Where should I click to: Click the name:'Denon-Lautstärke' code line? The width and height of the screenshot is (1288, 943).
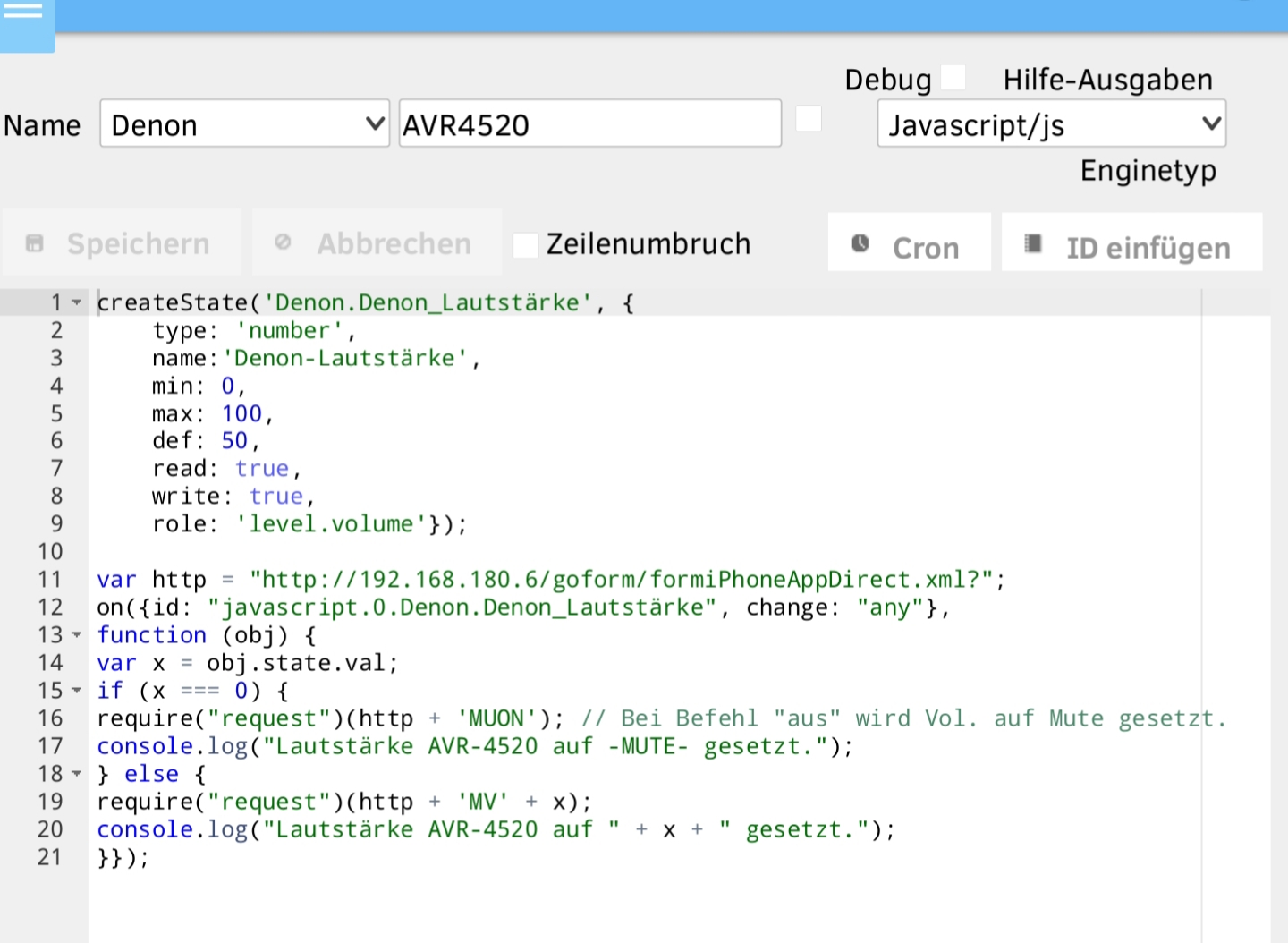pyautogui.click(x=316, y=358)
